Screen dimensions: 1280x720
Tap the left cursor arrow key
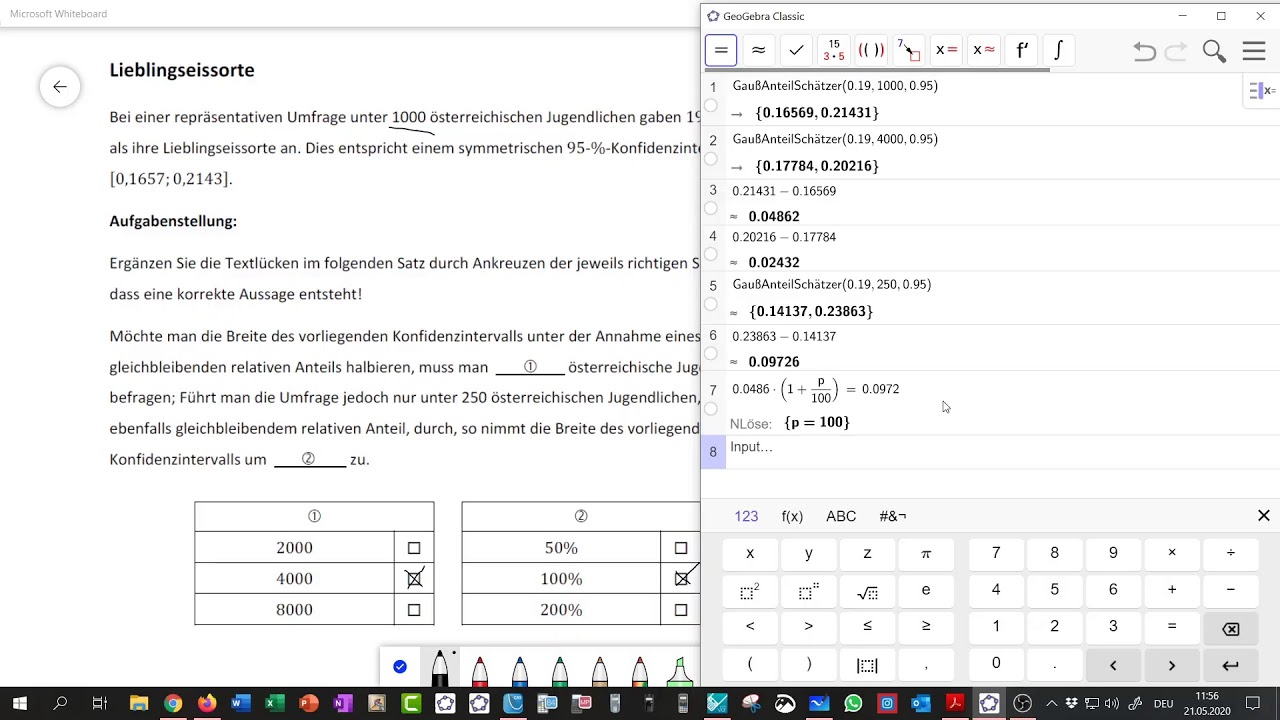tap(1113, 665)
